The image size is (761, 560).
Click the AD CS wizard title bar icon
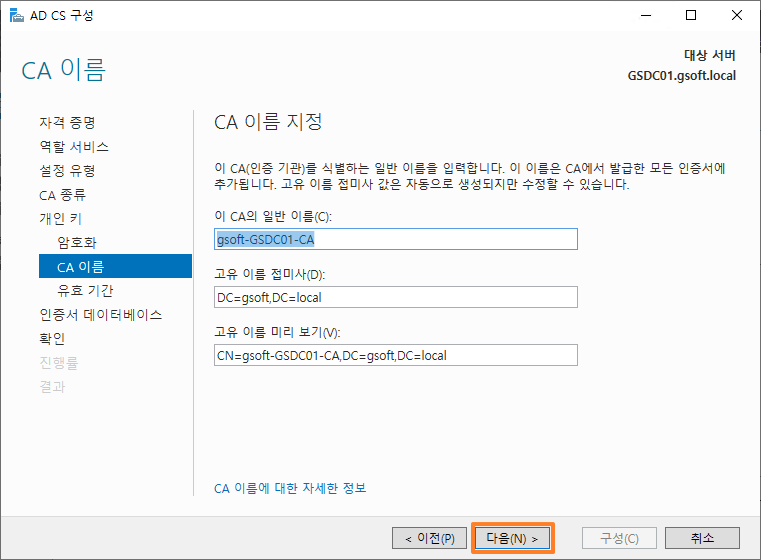coord(17,16)
